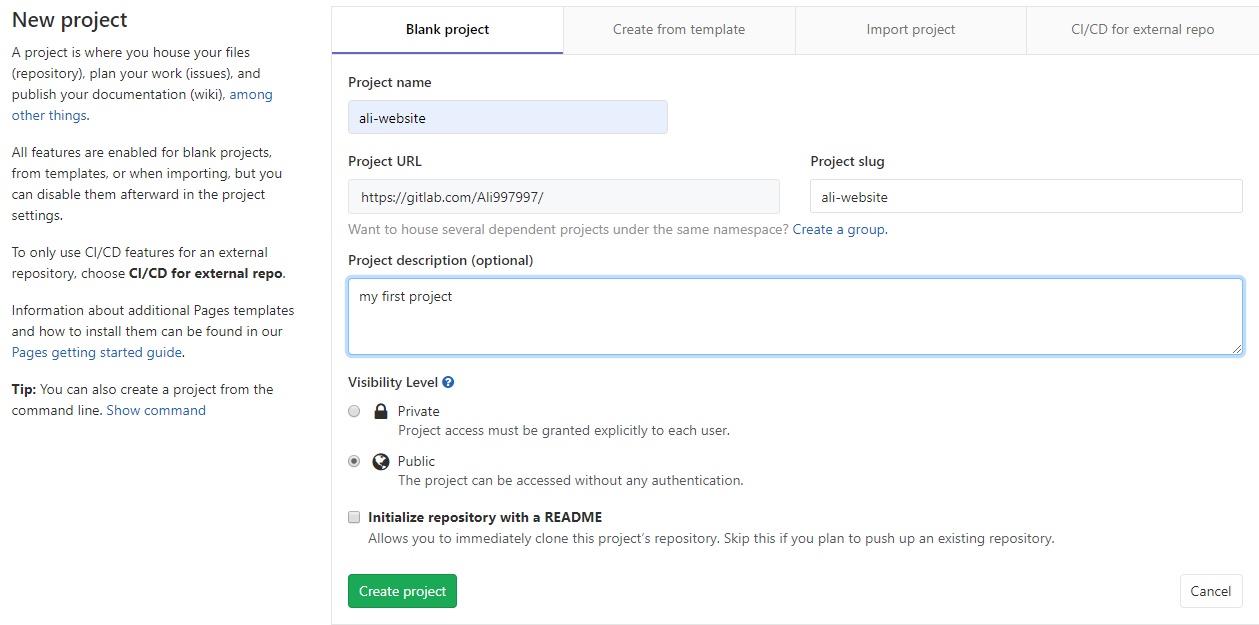Screen dimensions: 1259x625
Task: Click the Show command link
Action: coord(156,410)
